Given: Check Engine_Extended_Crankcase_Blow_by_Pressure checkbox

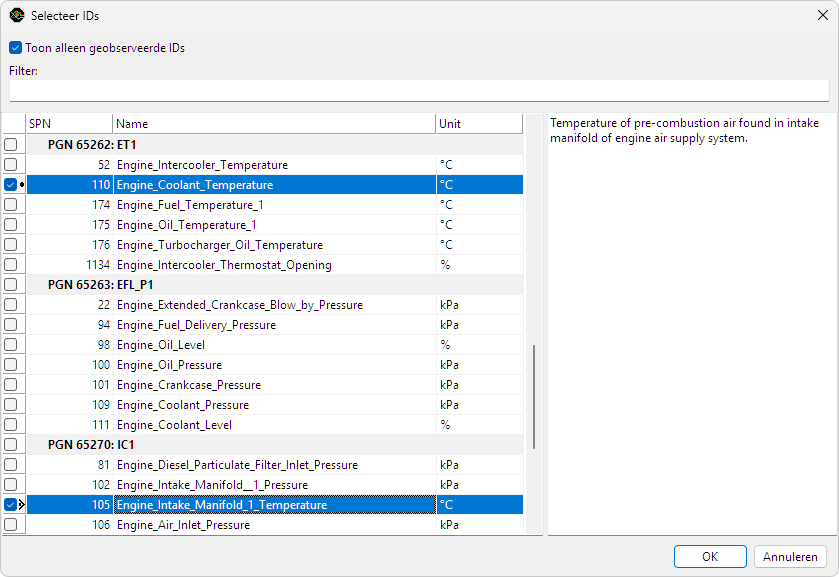Looking at the screenshot, I should 11,305.
